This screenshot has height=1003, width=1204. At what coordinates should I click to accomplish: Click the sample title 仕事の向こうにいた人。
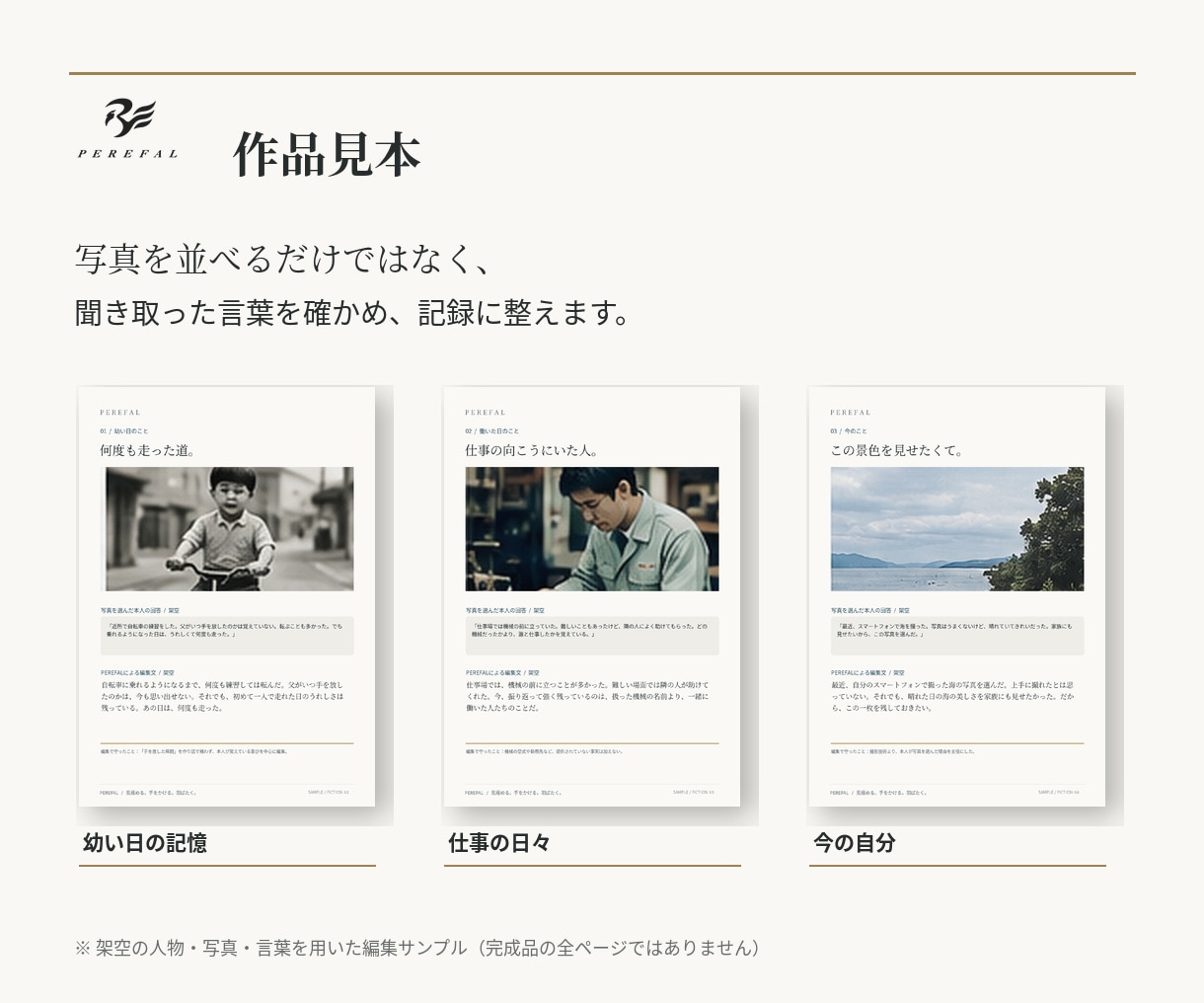pos(532,450)
